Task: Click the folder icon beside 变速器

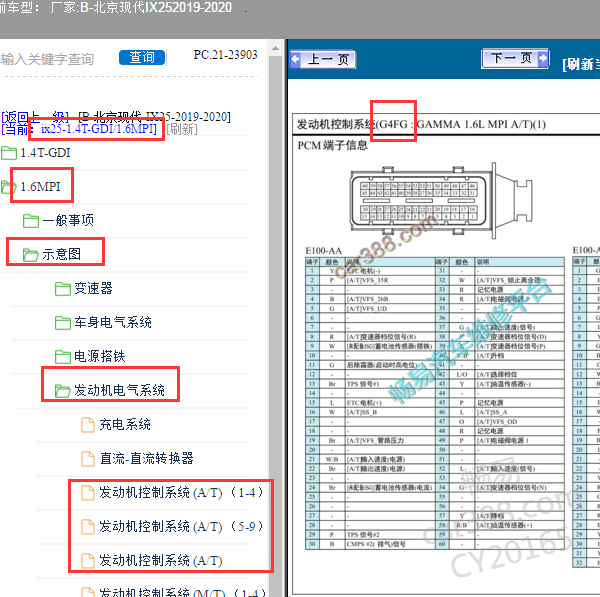Action: click(x=63, y=289)
